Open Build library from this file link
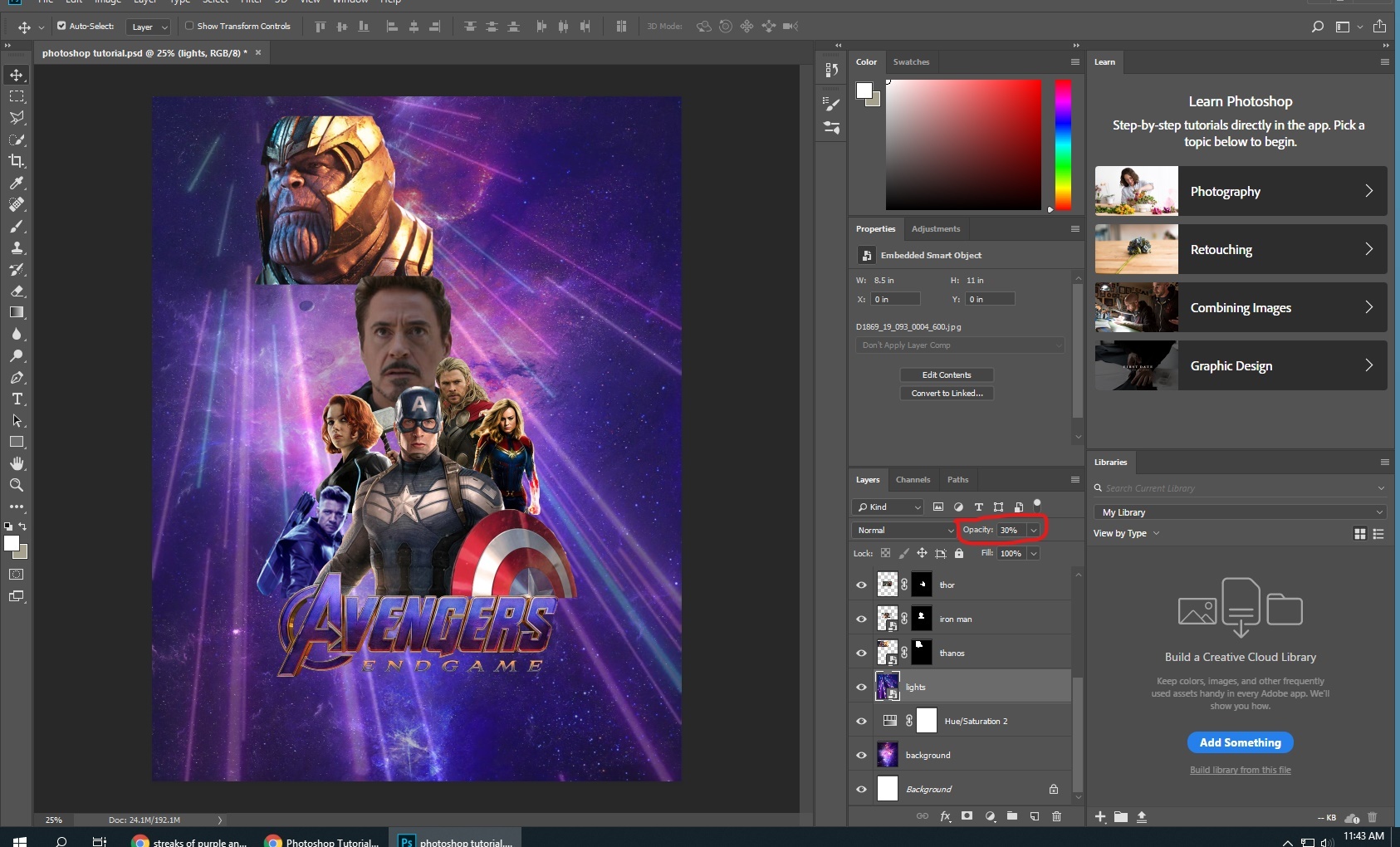The width and height of the screenshot is (1400, 847). pos(1240,770)
